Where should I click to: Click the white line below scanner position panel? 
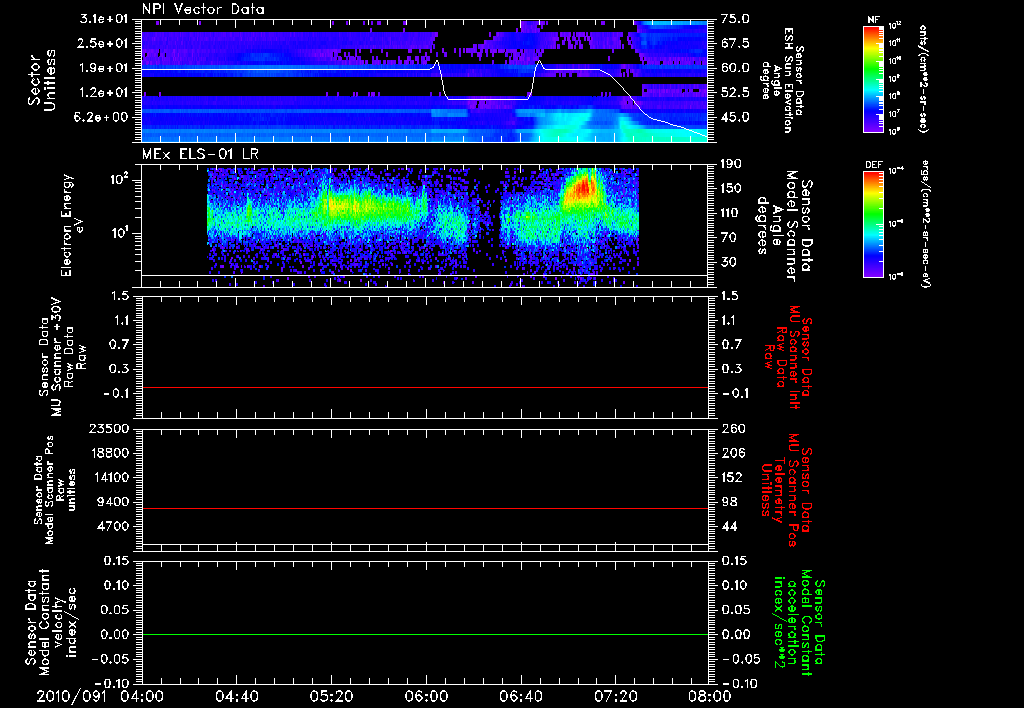pos(425,543)
